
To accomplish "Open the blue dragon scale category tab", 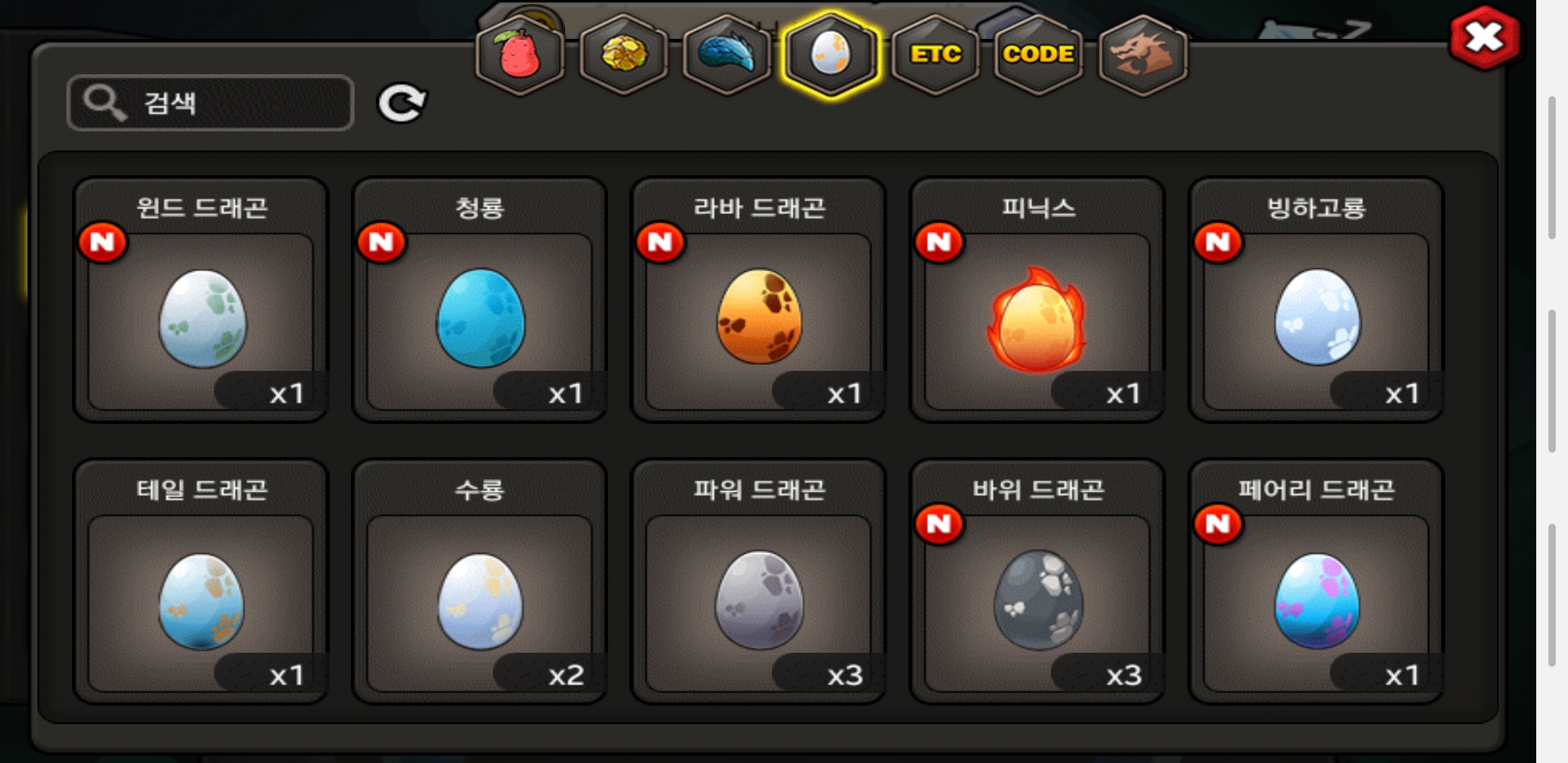I will [x=727, y=55].
